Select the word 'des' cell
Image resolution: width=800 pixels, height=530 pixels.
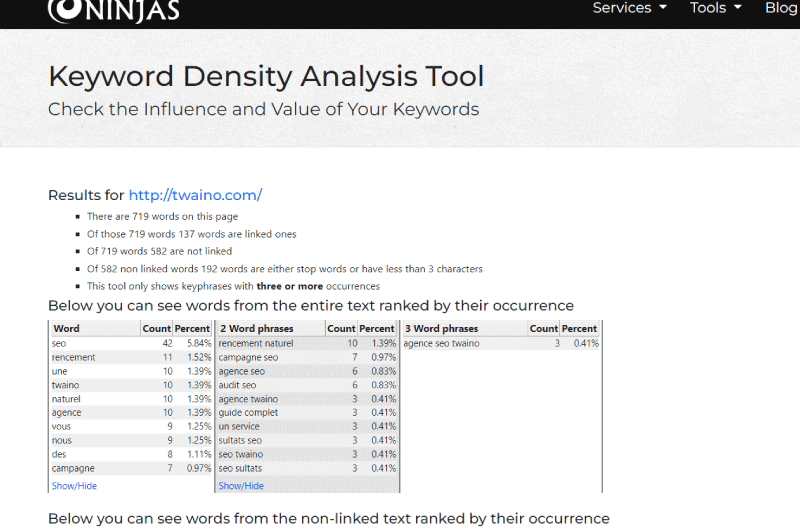(59, 454)
